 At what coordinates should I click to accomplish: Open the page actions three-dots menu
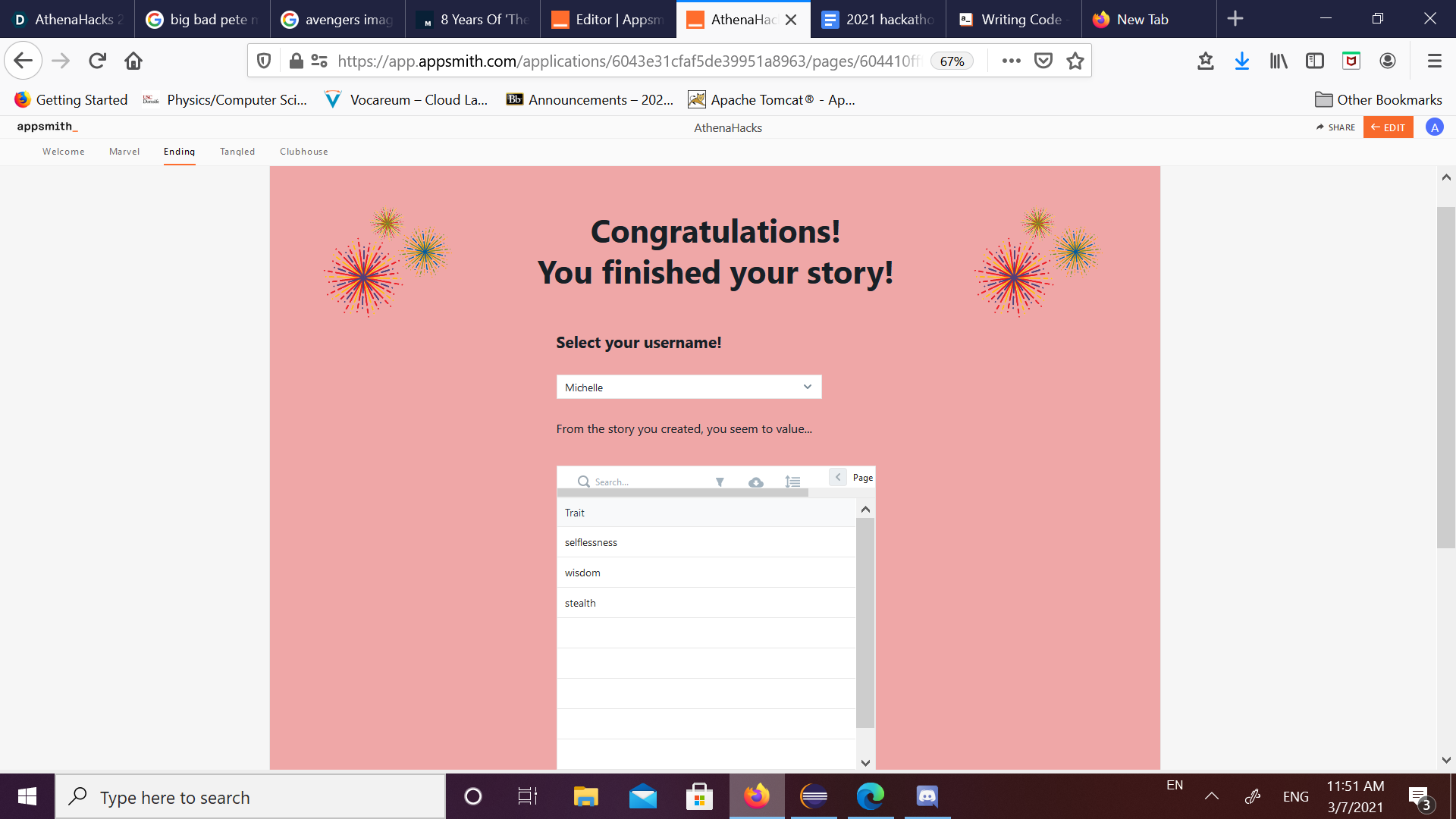[1011, 61]
